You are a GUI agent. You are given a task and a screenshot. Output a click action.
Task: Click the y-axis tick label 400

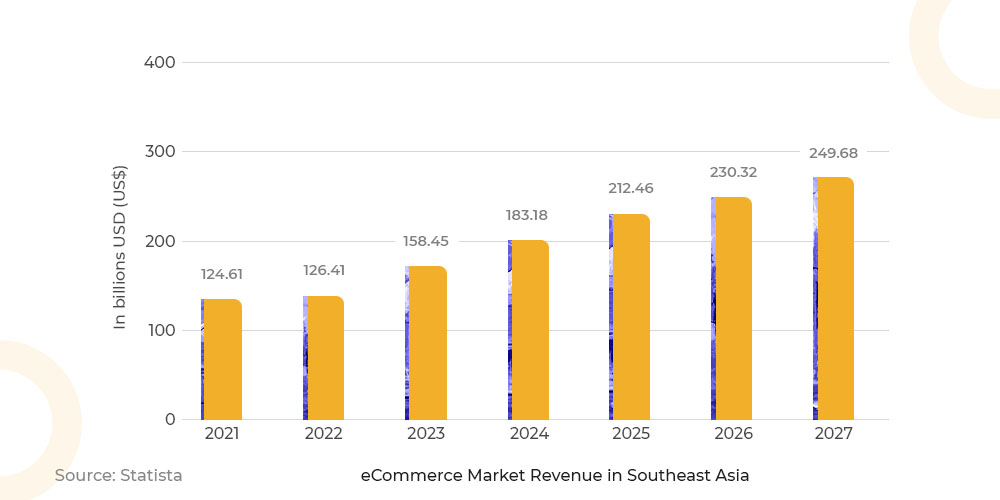(x=159, y=62)
